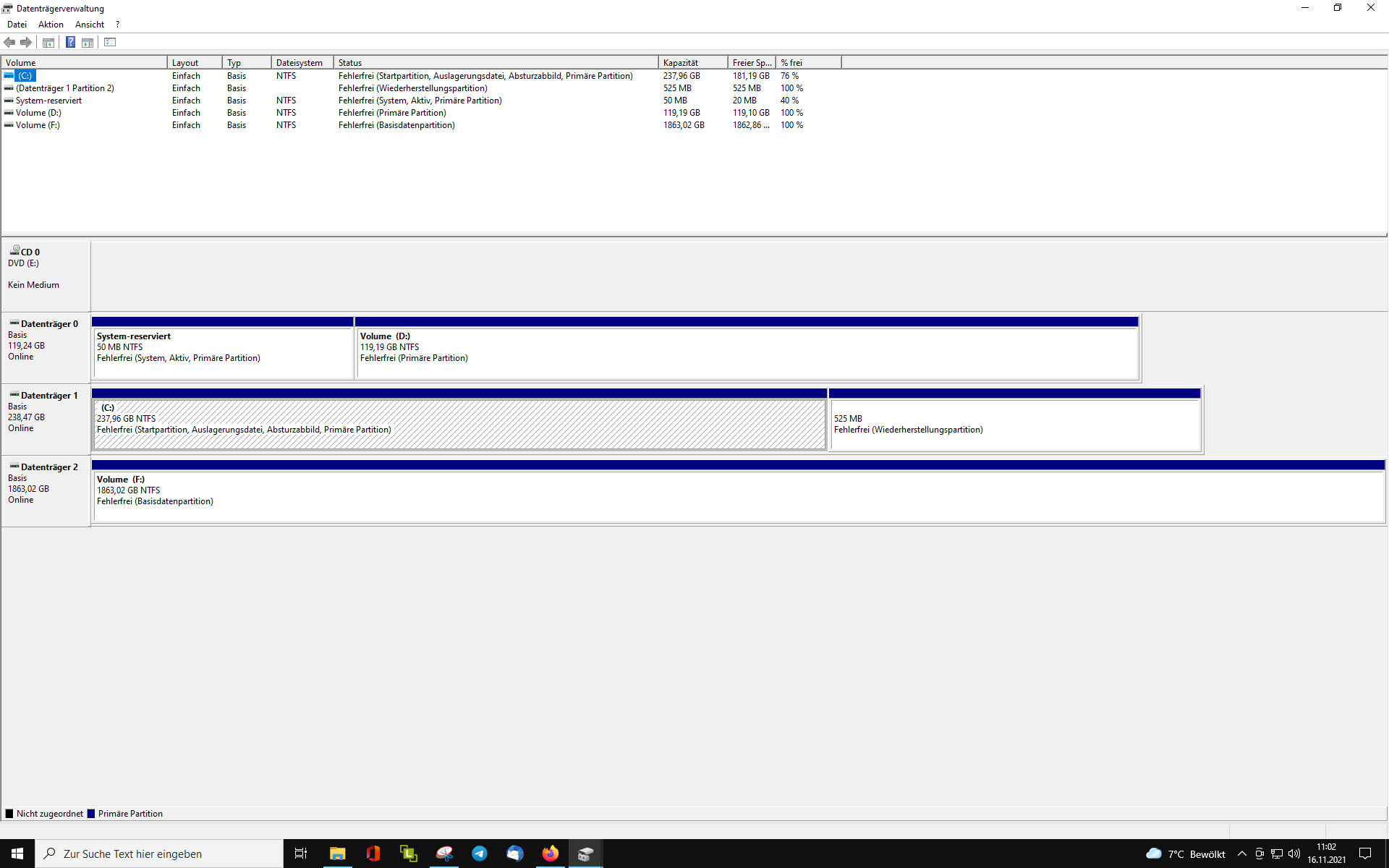Click the blue Help toolbar icon
The image size is (1389, 868).
70,43
